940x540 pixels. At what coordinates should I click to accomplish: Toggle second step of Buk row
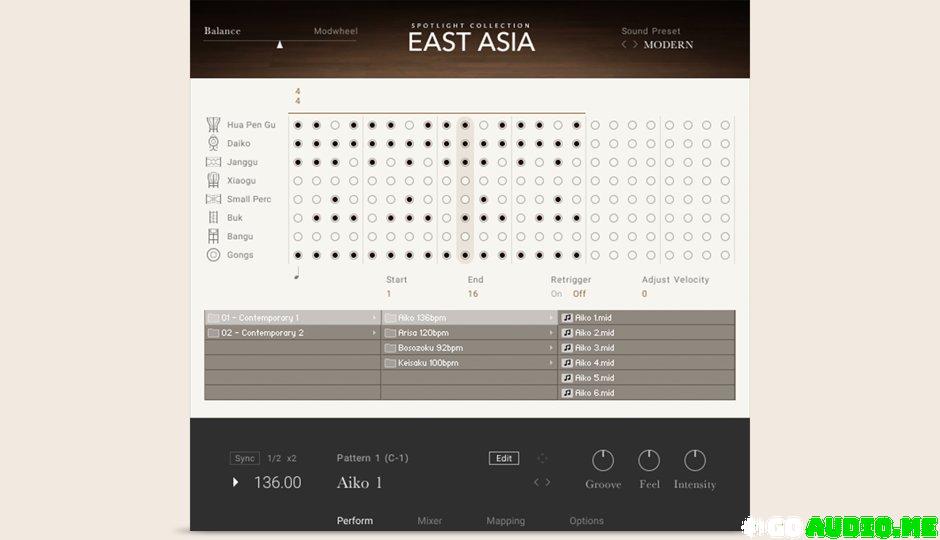click(317, 218)
